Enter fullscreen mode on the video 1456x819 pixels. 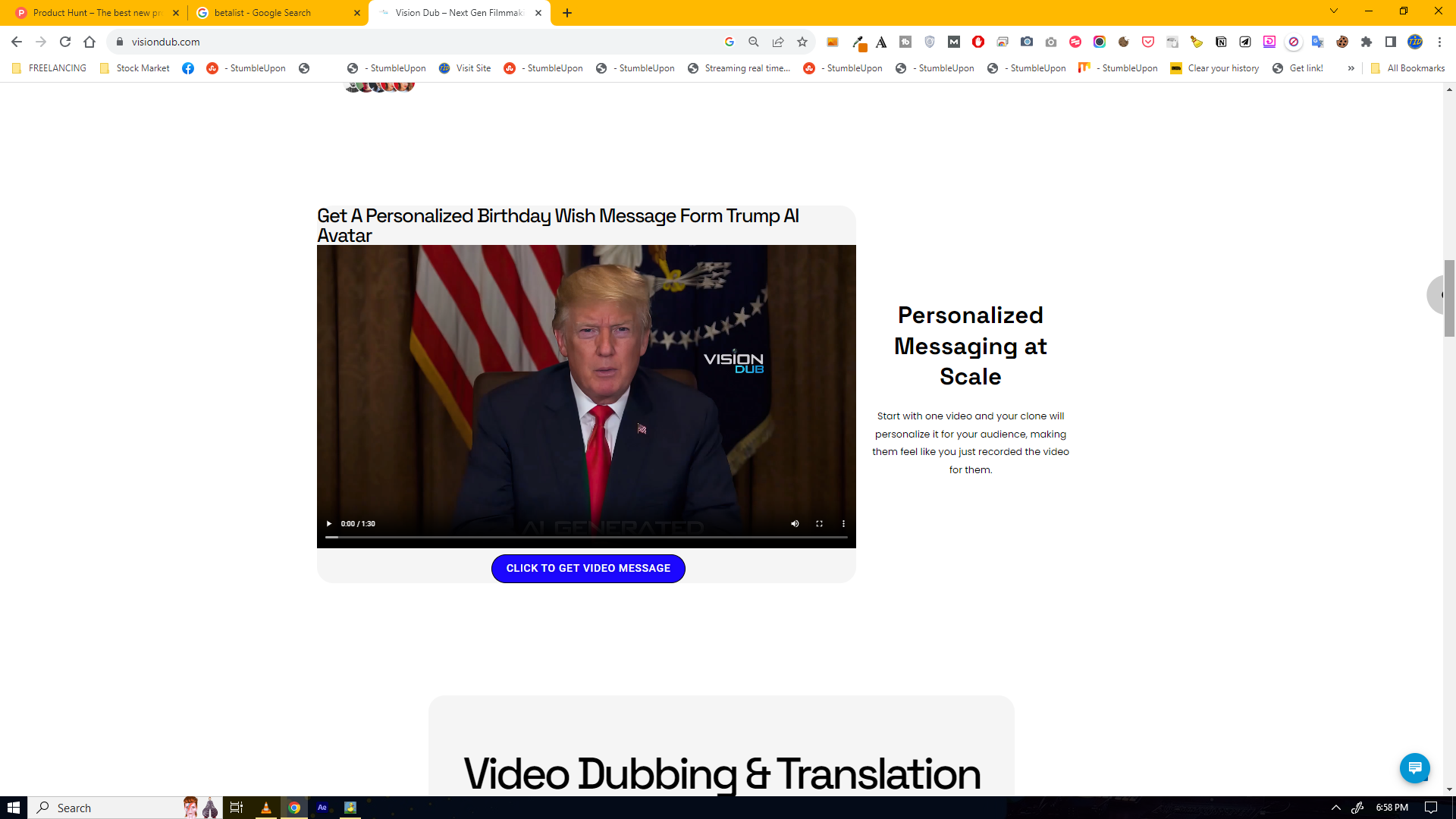pyautogui.click(x=819, y=523)
